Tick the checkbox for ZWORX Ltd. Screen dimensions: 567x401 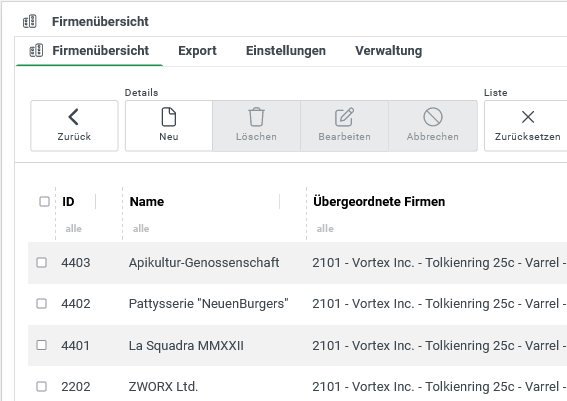tap(42, 387)
